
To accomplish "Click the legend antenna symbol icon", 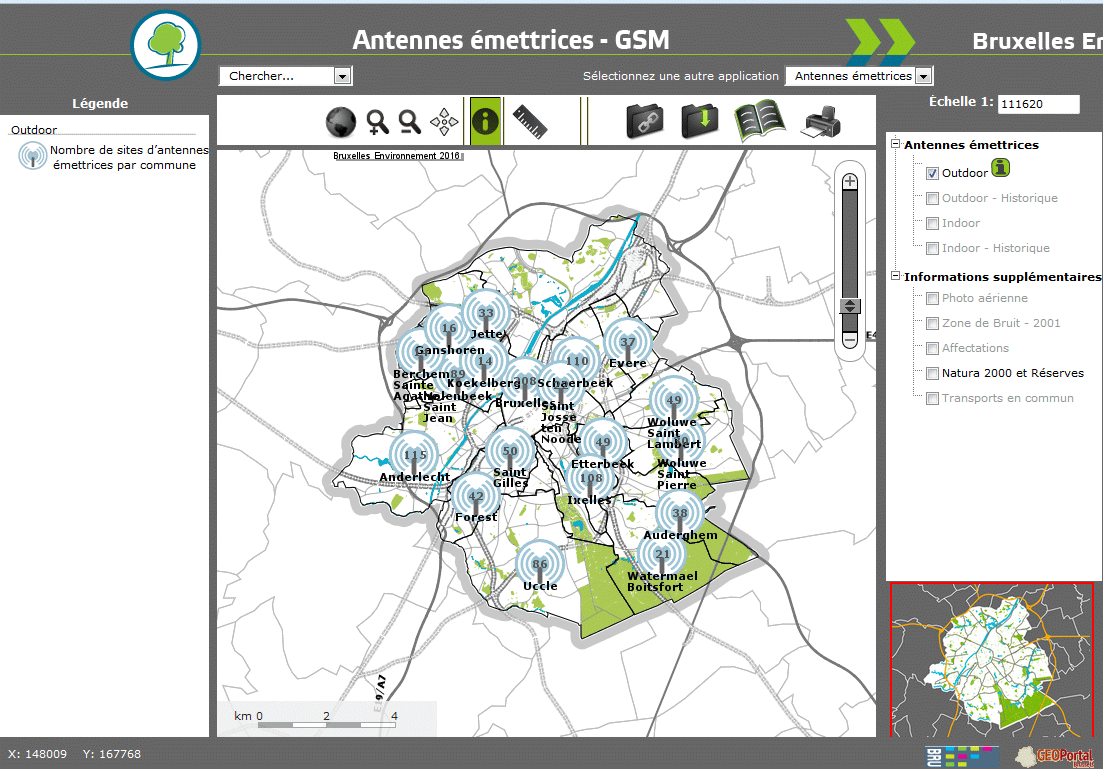I will [x=32, y=156].
